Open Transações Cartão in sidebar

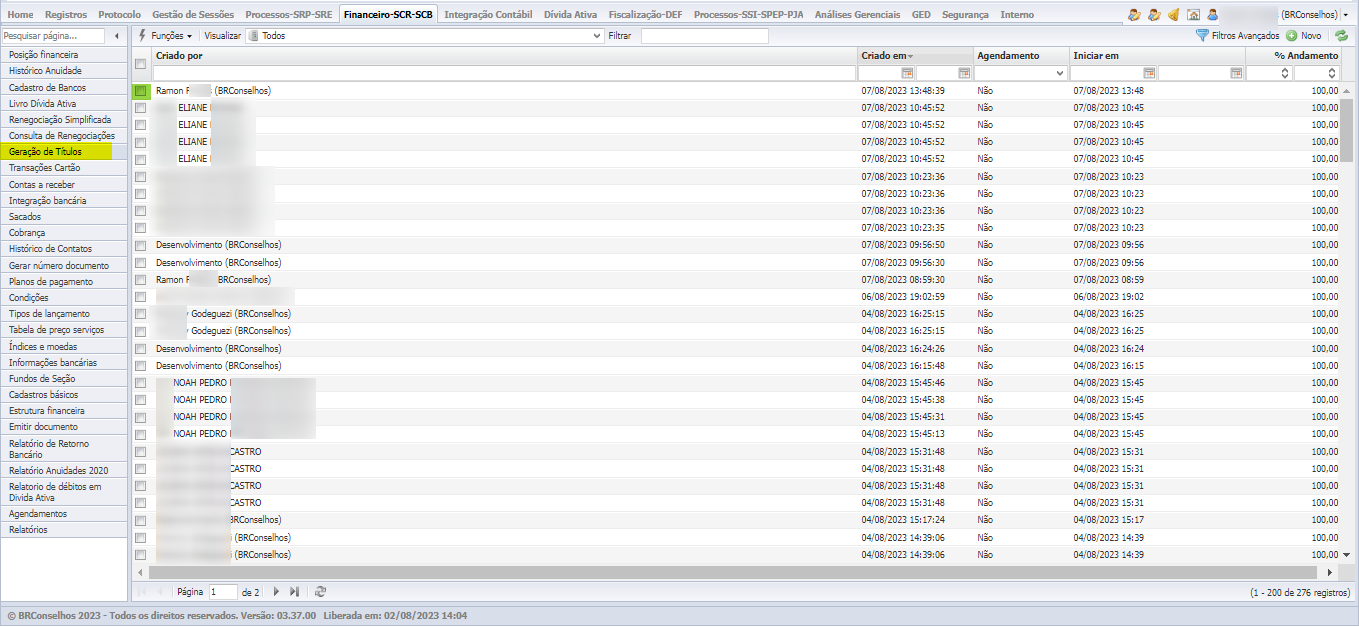tap(64, 168)
